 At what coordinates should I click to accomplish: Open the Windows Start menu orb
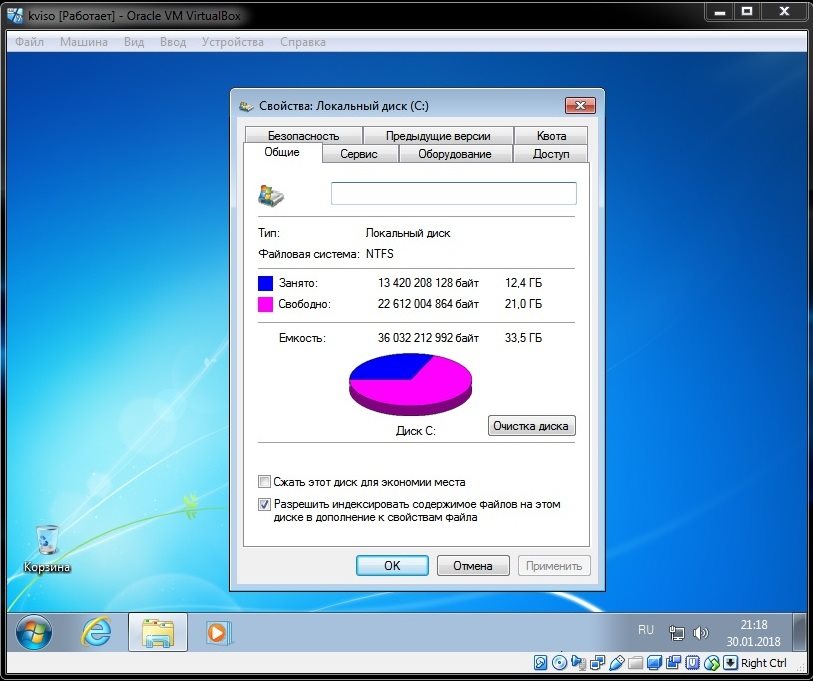click(x=34, y=632)
